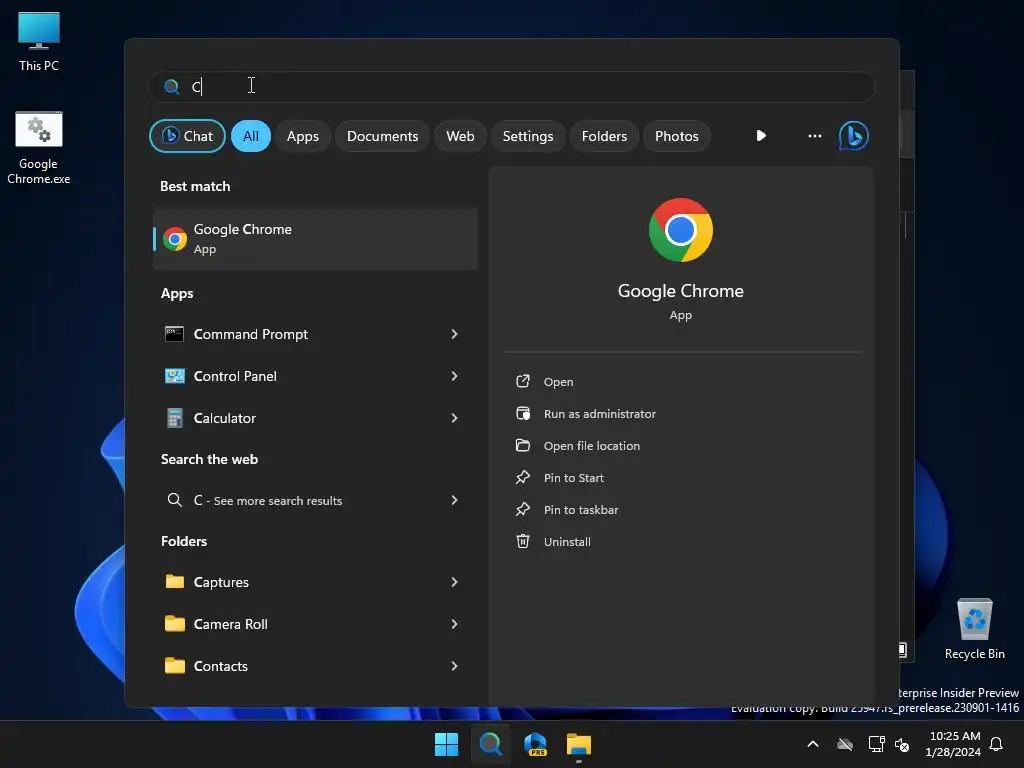This screenshot has height=768, width=1024.
Task: Open the Google Chrome best match result
Action: click(x=315, y=238)
